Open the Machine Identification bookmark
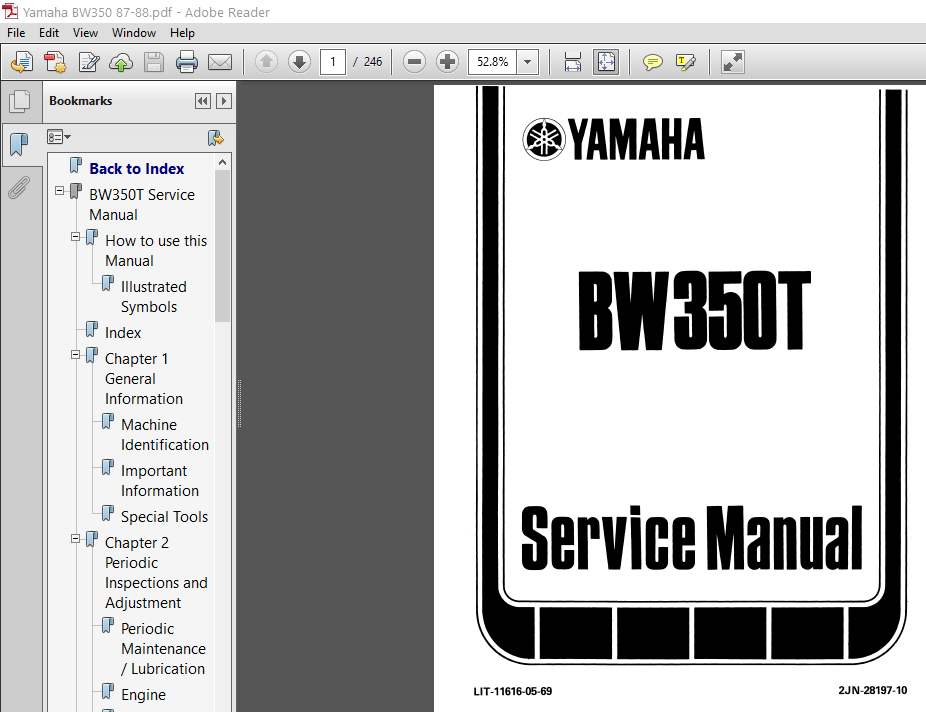This screenshot has width=926, height=712. [165, 435]
